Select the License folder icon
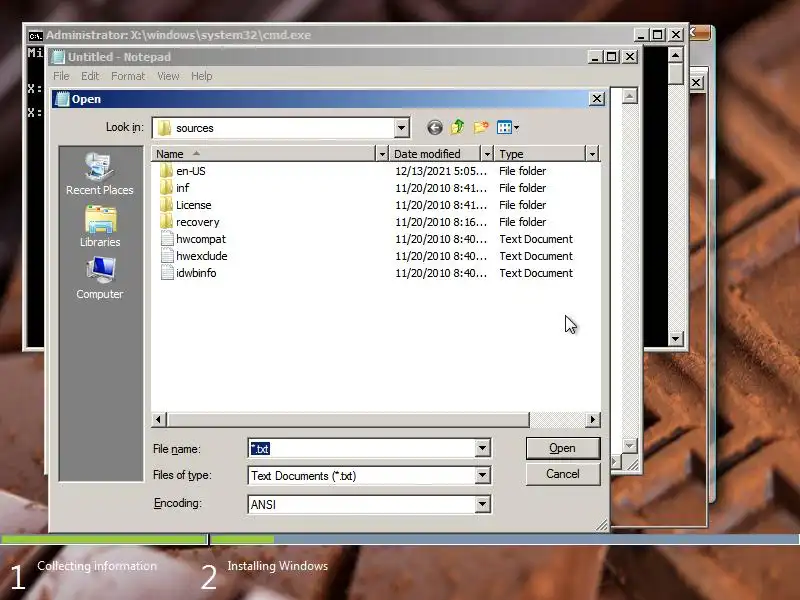Screen dimensions: 800x600 (x=166, y=205)
